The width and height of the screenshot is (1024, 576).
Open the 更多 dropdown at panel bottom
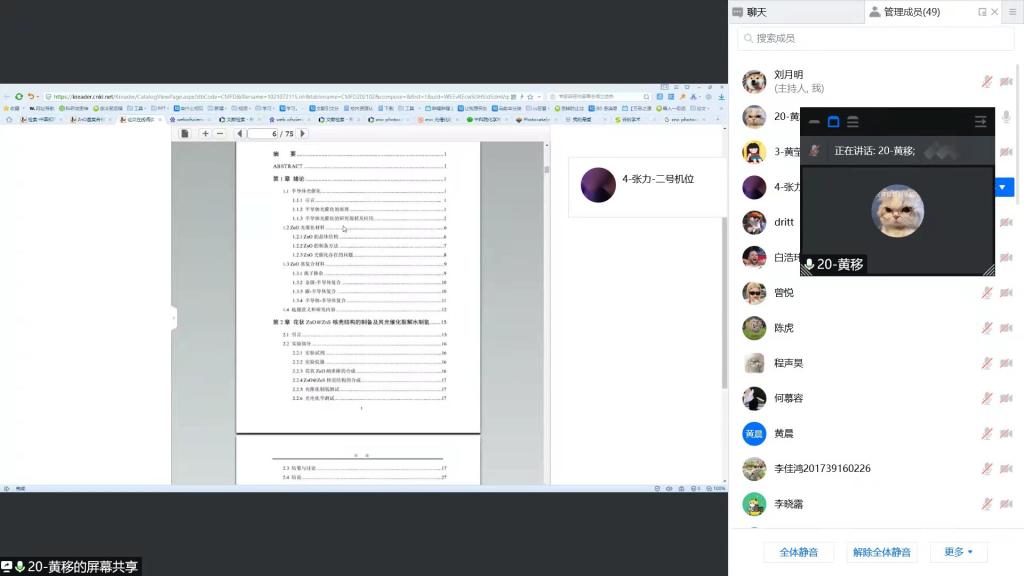958,552
